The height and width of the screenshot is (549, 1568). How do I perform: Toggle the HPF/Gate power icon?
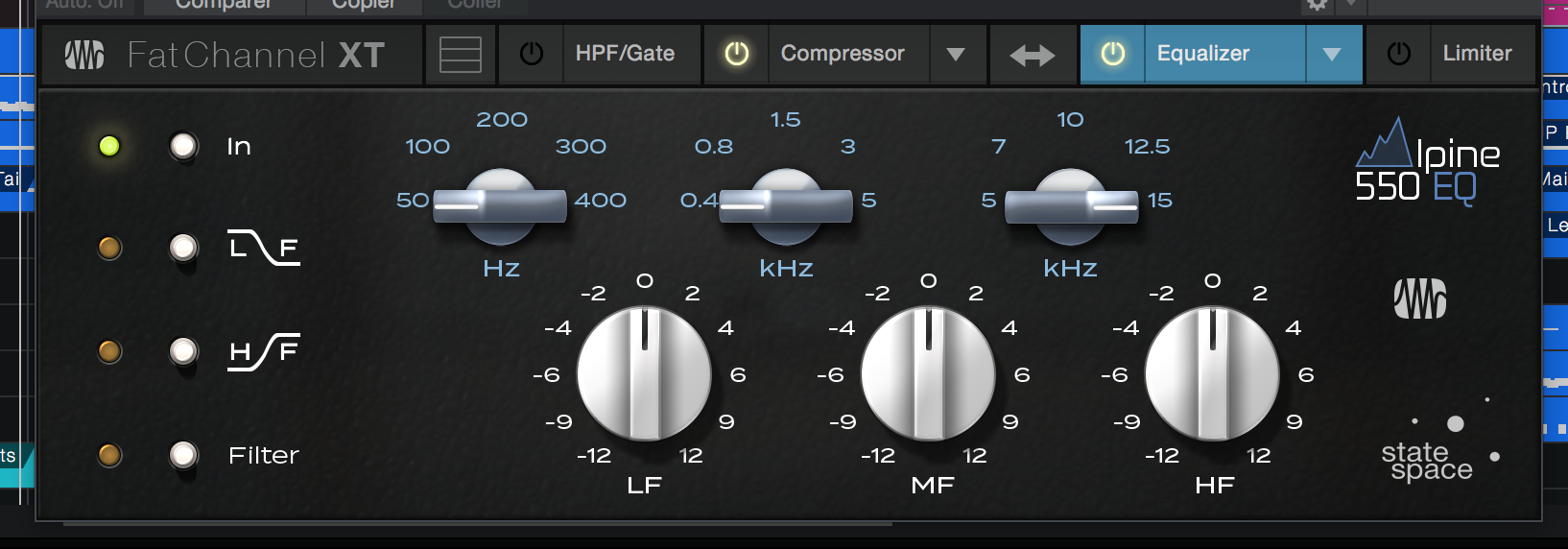531,54
